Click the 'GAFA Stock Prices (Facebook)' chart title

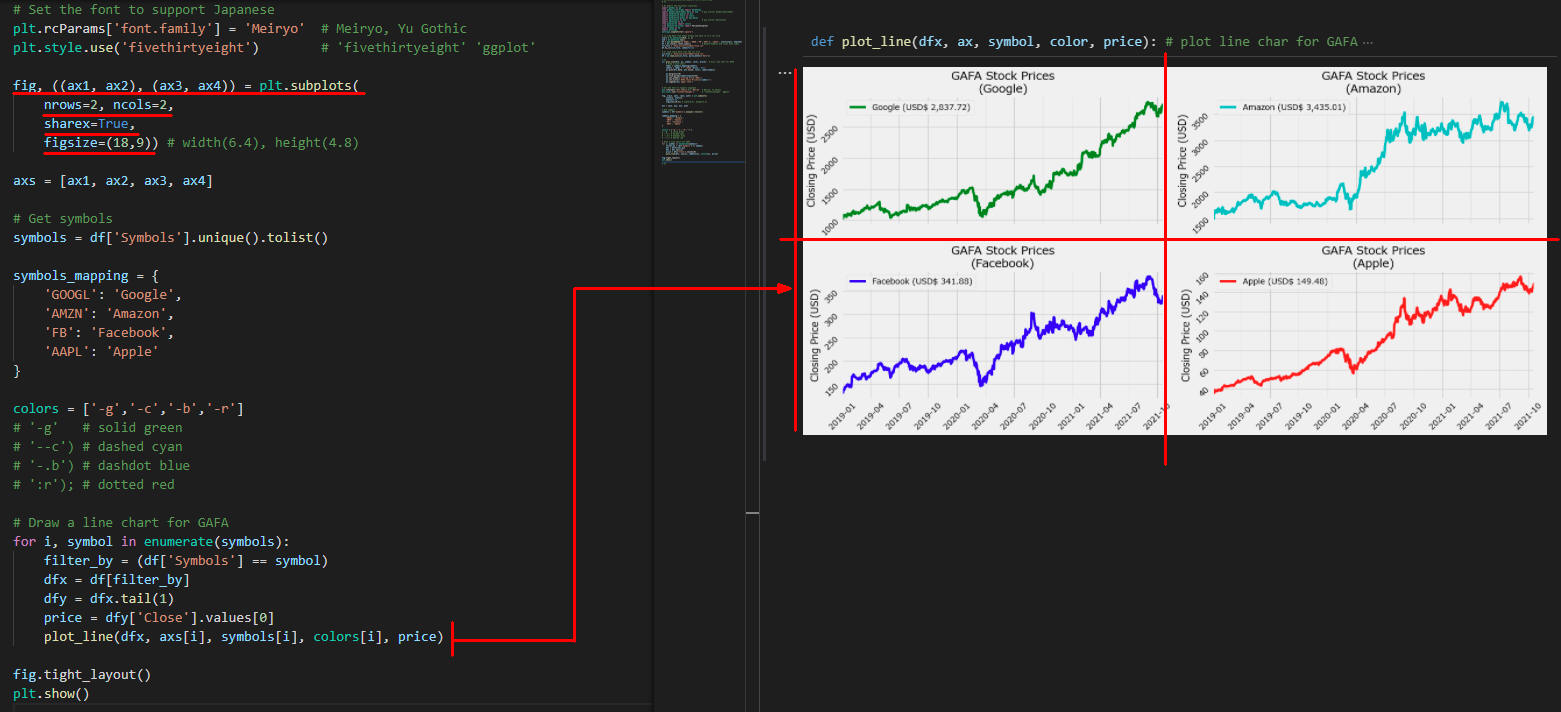coord(1002,257)
